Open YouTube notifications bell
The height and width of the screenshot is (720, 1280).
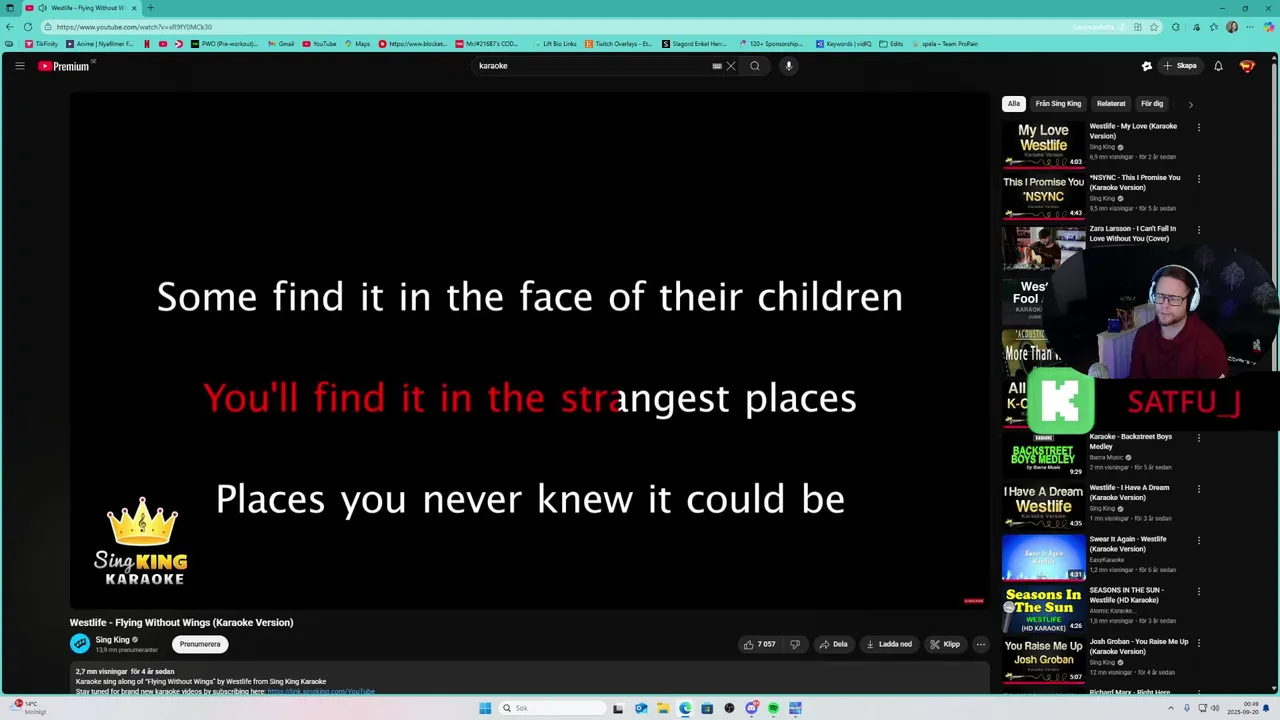click(x=1218, y=66)
